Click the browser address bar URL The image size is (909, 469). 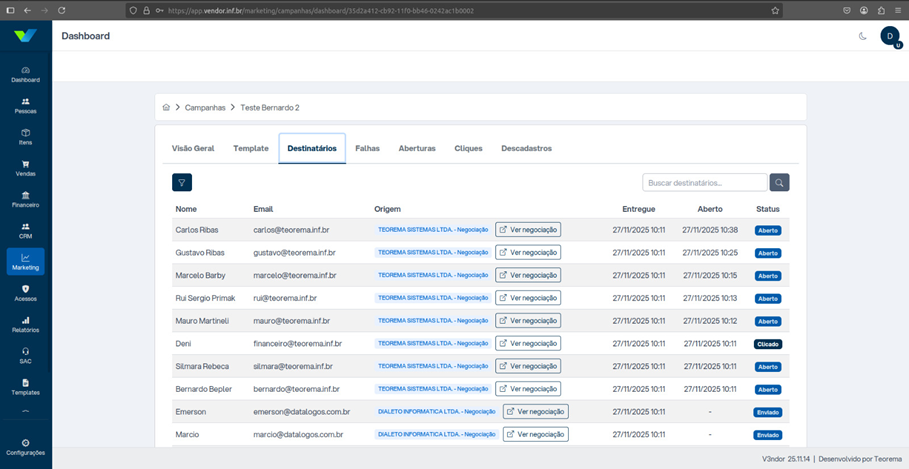click(x=322, y=10)
